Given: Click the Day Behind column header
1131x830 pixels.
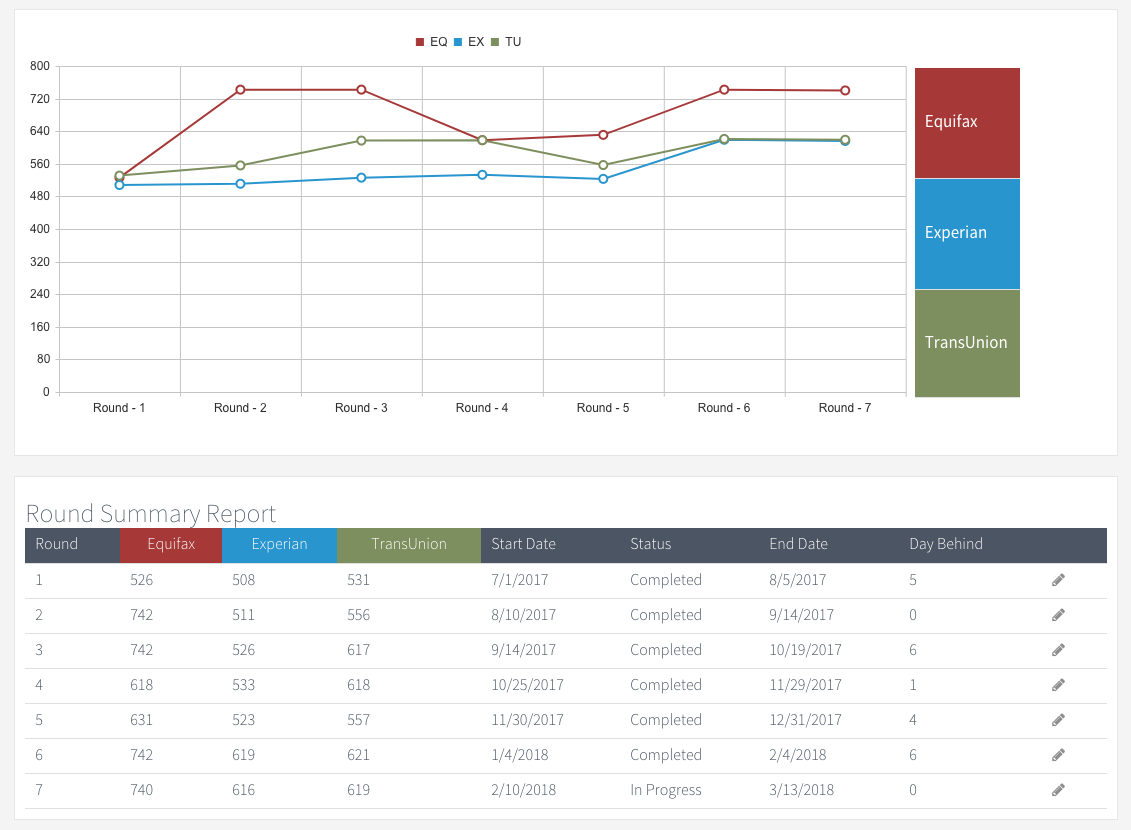Looking at the screenshot, I should (946, 544).
